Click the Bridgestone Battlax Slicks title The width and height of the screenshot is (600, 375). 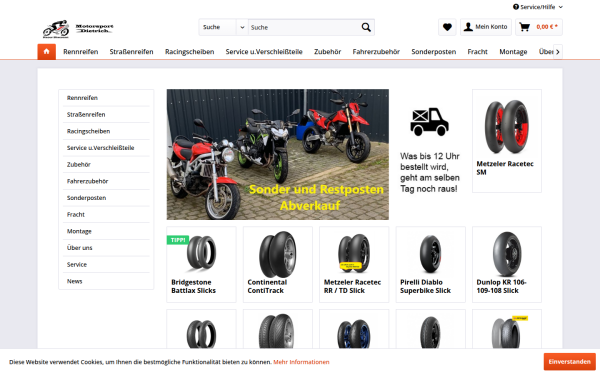pyautogui.click(x=193, y=287)
